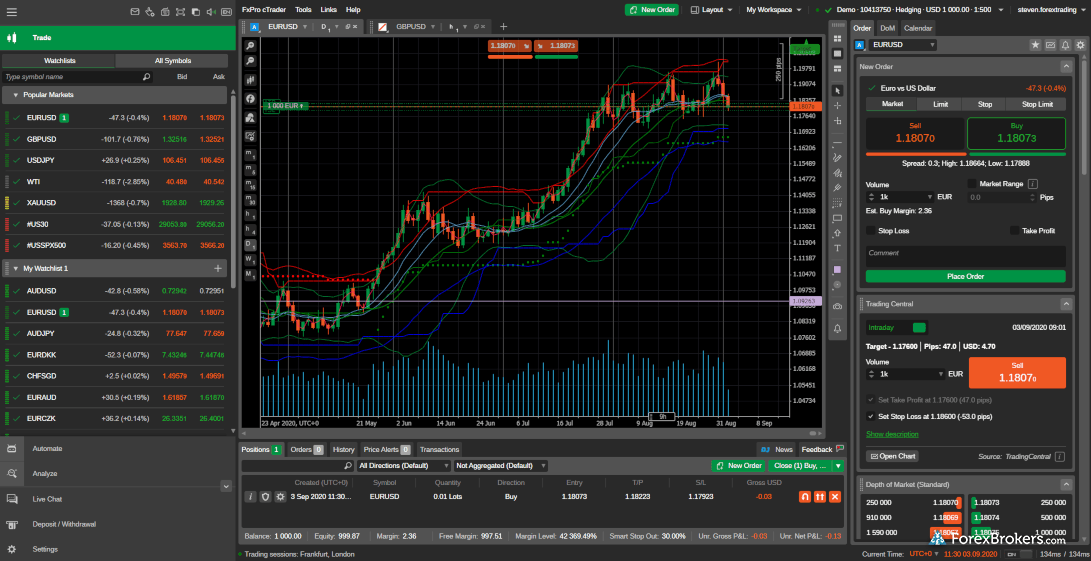Add a new chart tab with plus
Image resolution: width=1091 pixels, height=561 pixels.
(504, 26)
